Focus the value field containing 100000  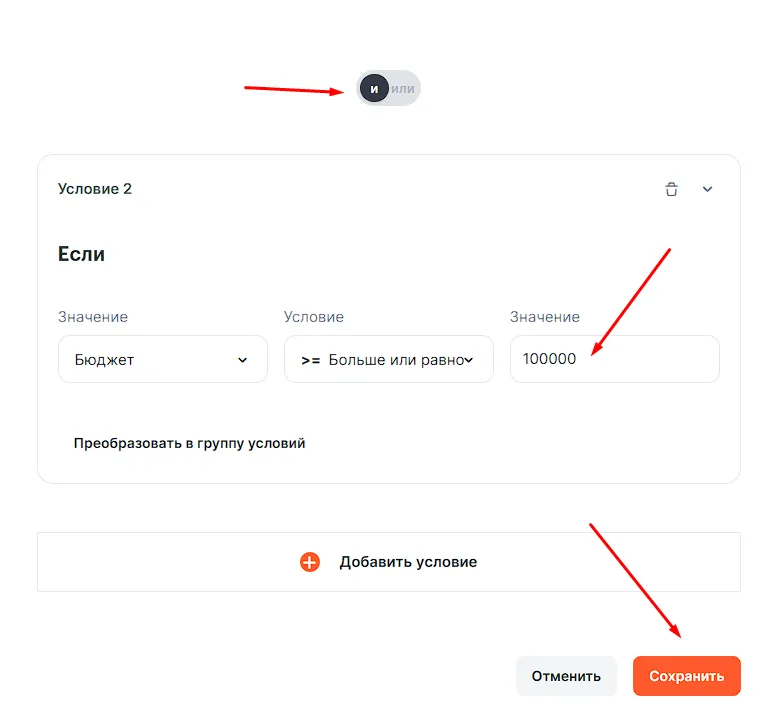(614, 359)
